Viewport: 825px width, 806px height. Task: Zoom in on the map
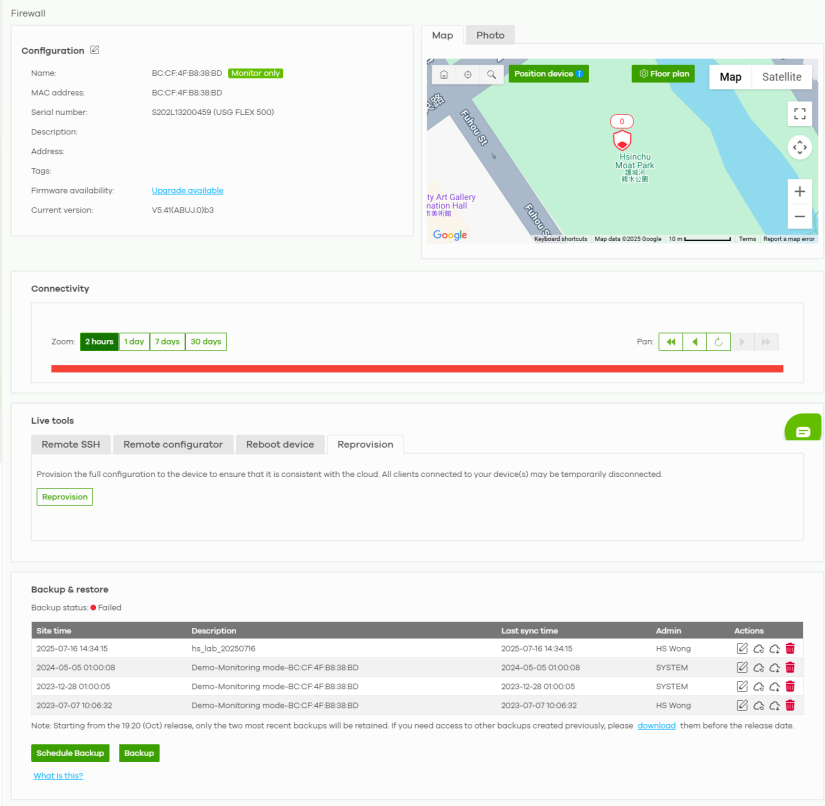[799, 191]
